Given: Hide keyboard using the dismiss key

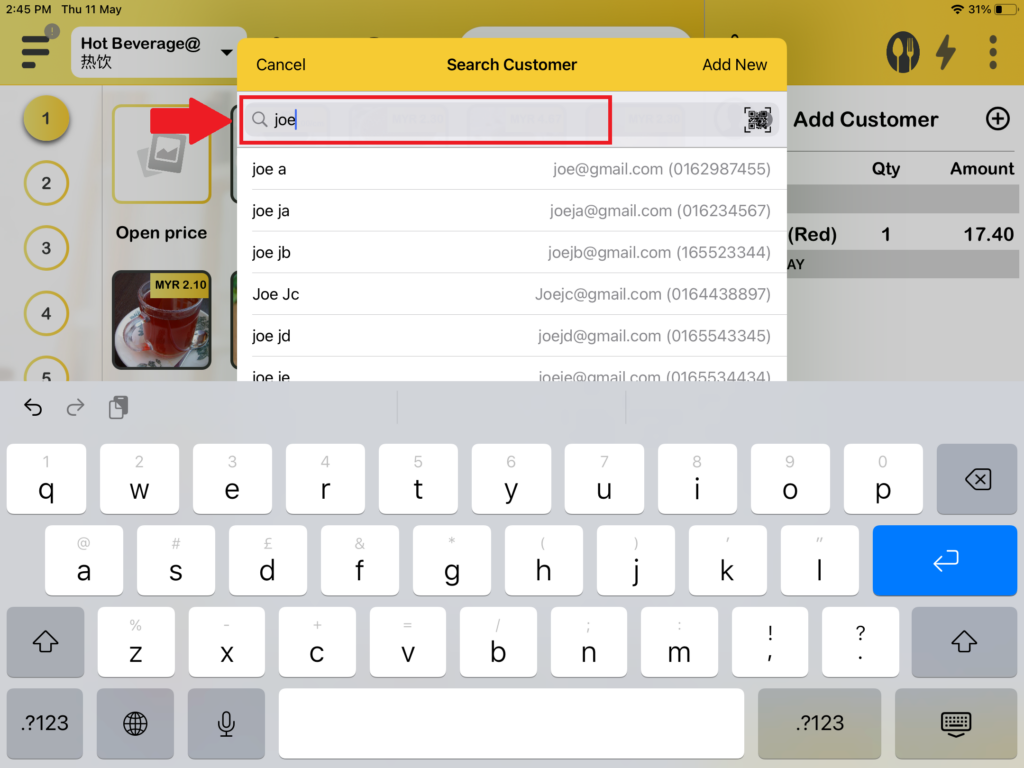Looking at the screenshot, I should click(x=955, y=723).
